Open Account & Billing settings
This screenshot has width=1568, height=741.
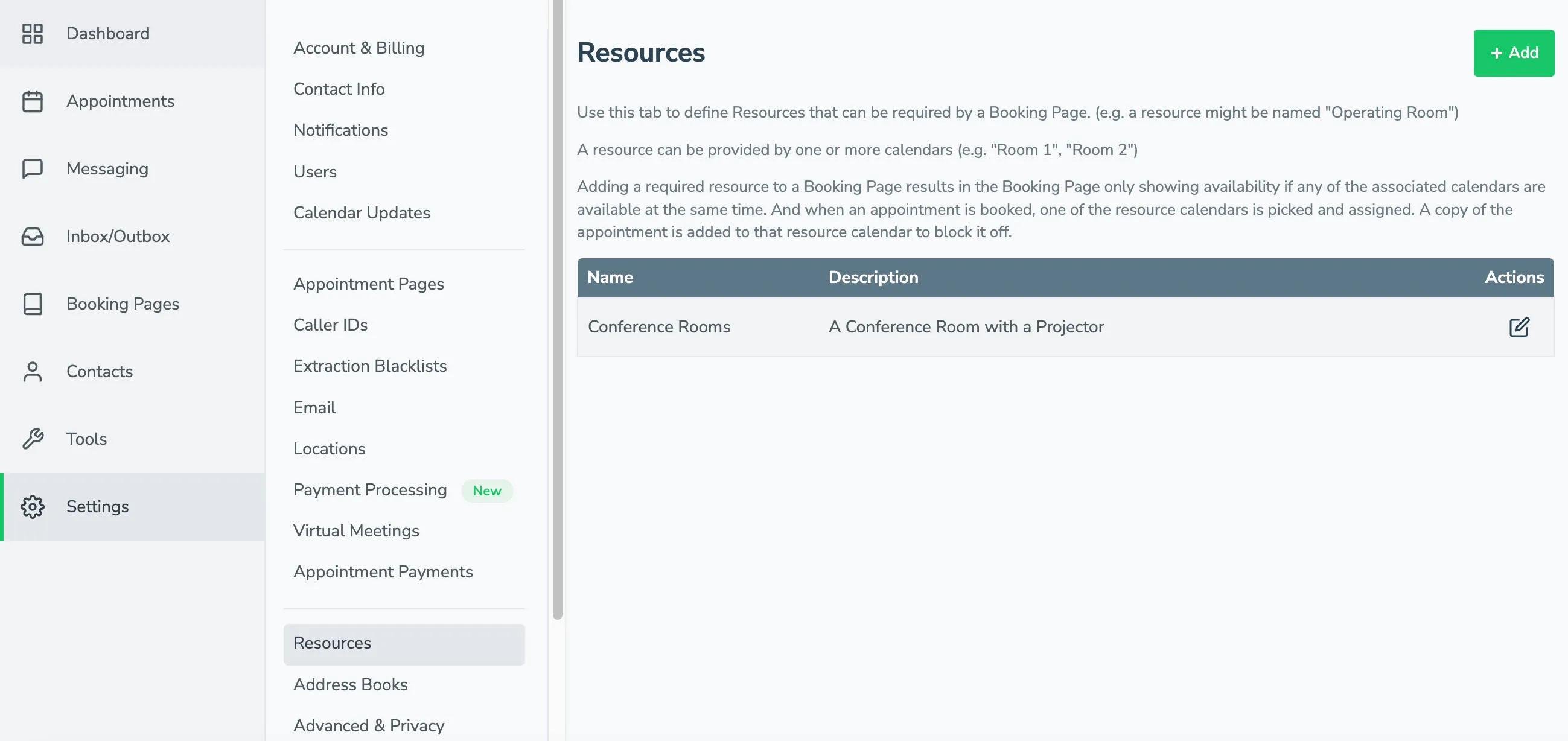359,48
